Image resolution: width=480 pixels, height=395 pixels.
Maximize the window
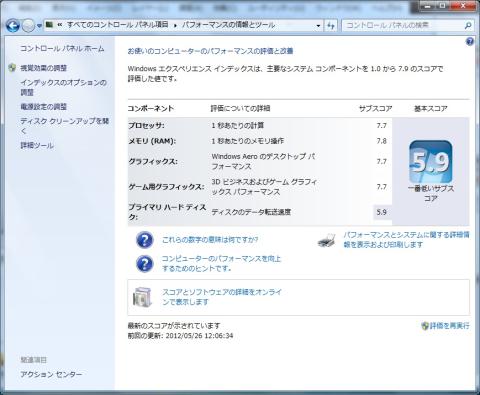(x=443, y=6)
